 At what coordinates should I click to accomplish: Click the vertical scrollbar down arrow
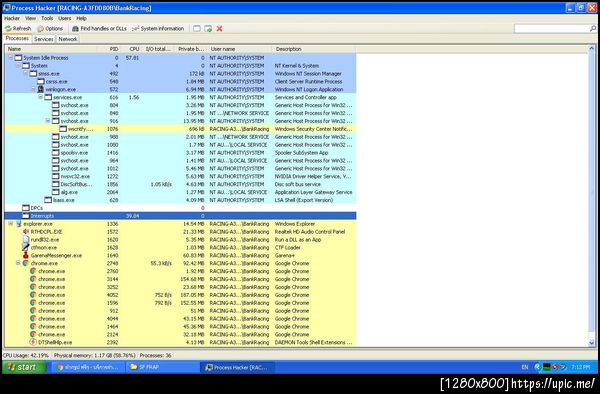pyautogui.click(x=592, y=343)
